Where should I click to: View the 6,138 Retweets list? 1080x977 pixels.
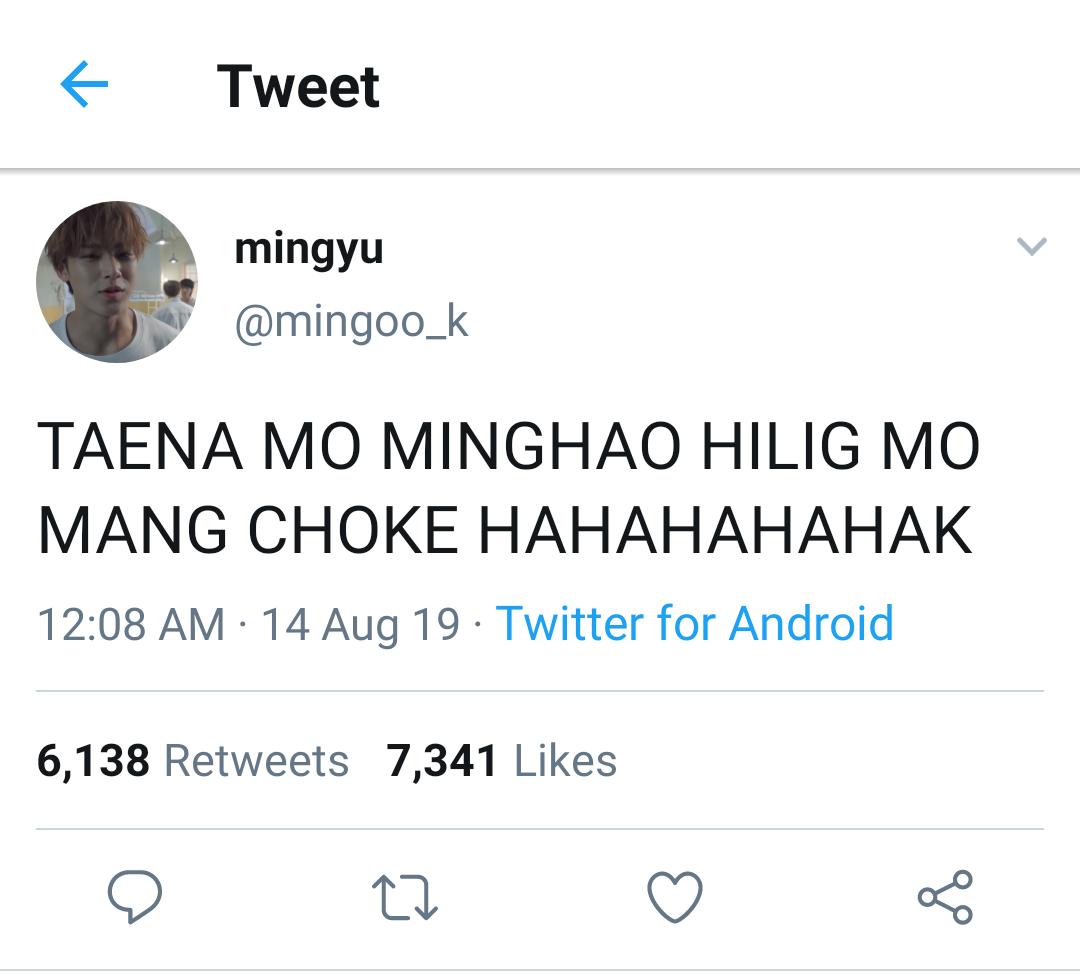click(x=193, y=761)
